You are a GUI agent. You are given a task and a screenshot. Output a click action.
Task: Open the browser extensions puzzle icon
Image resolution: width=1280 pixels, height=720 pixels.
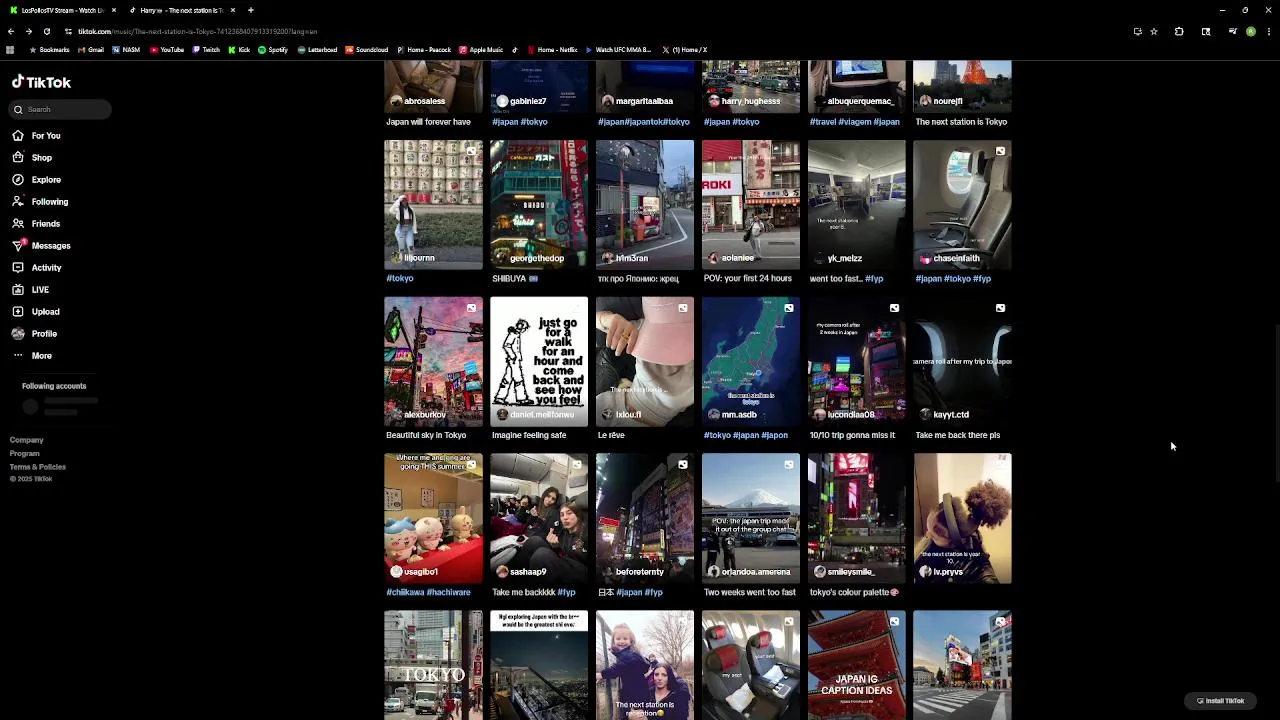(1179, 32)
